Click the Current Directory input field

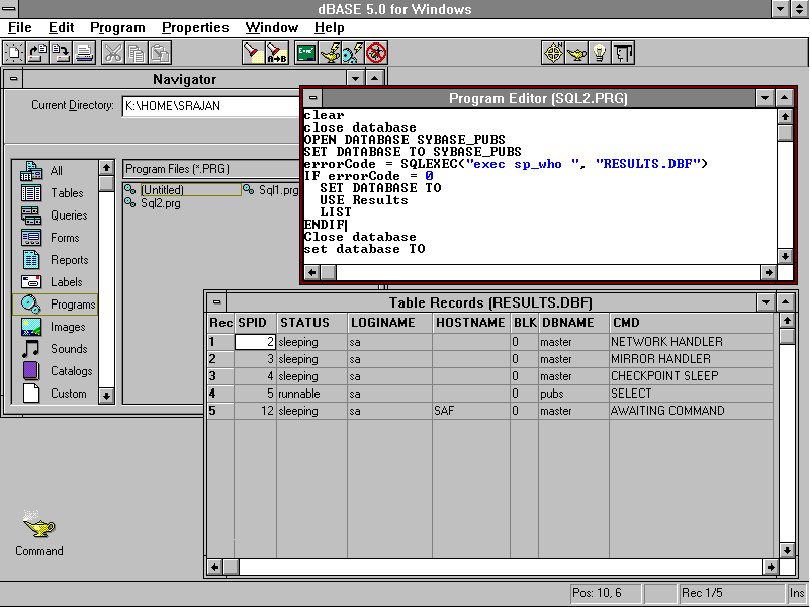click(x=210, y=106)
